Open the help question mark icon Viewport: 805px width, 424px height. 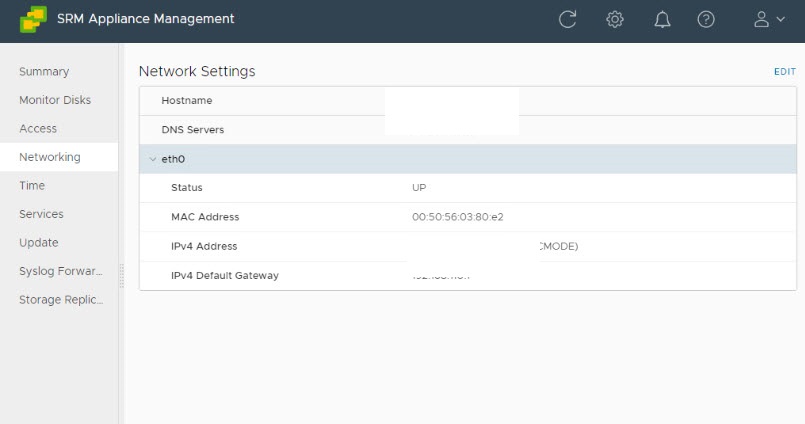click(706, 19)
